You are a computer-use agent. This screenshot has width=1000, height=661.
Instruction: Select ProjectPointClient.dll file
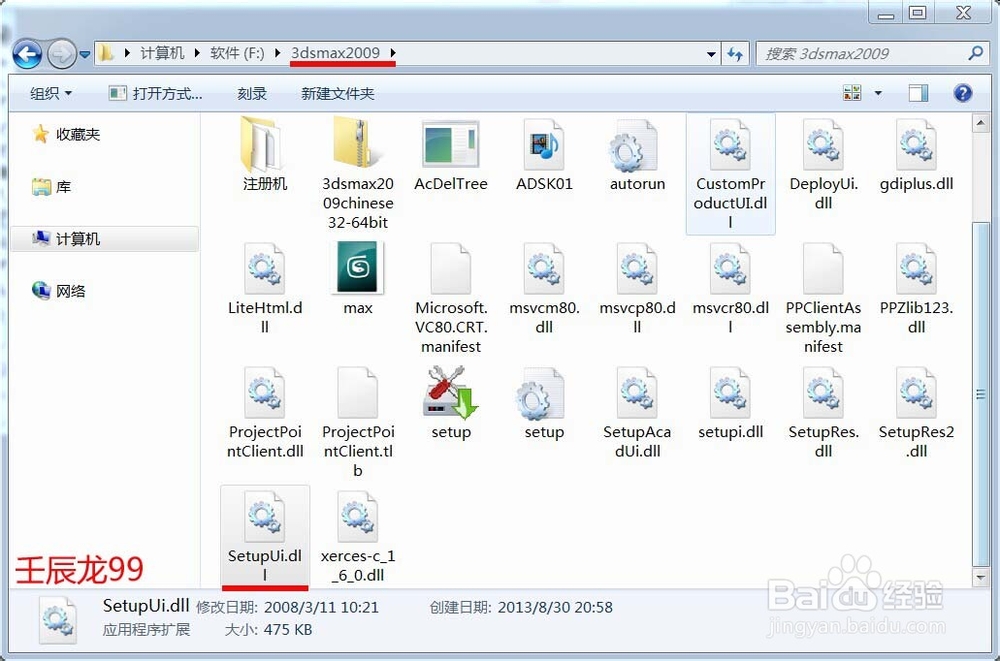[265, 412]
